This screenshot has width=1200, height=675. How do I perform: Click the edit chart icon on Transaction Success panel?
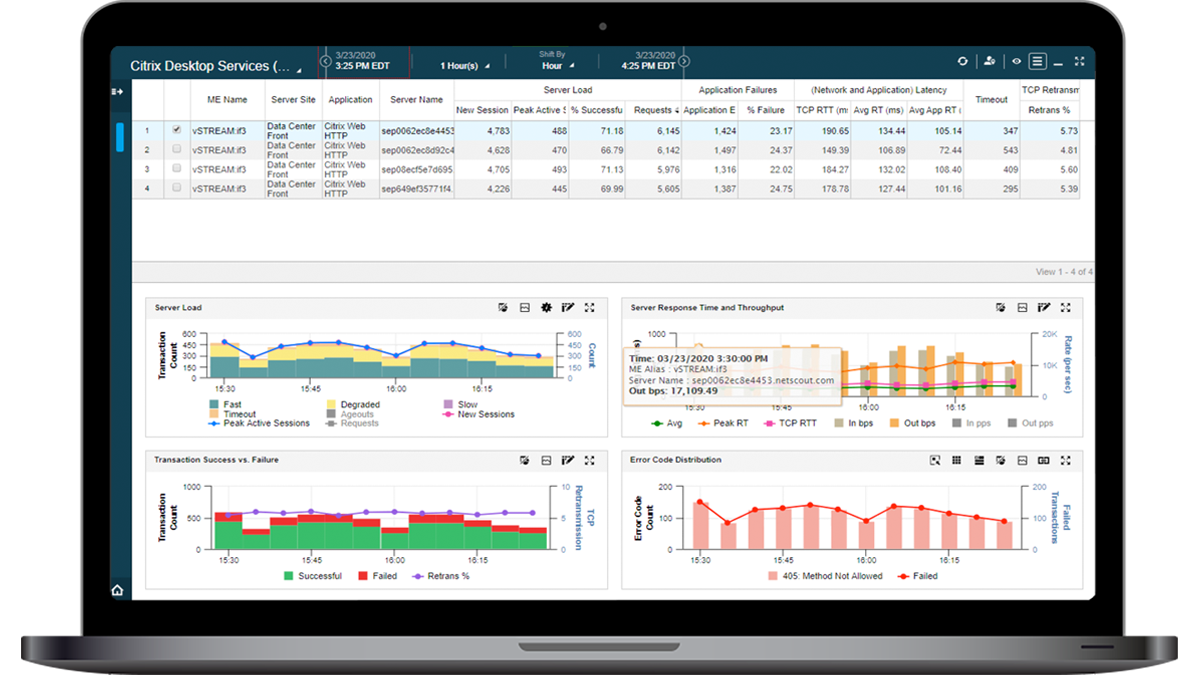(x=567, y=460)
